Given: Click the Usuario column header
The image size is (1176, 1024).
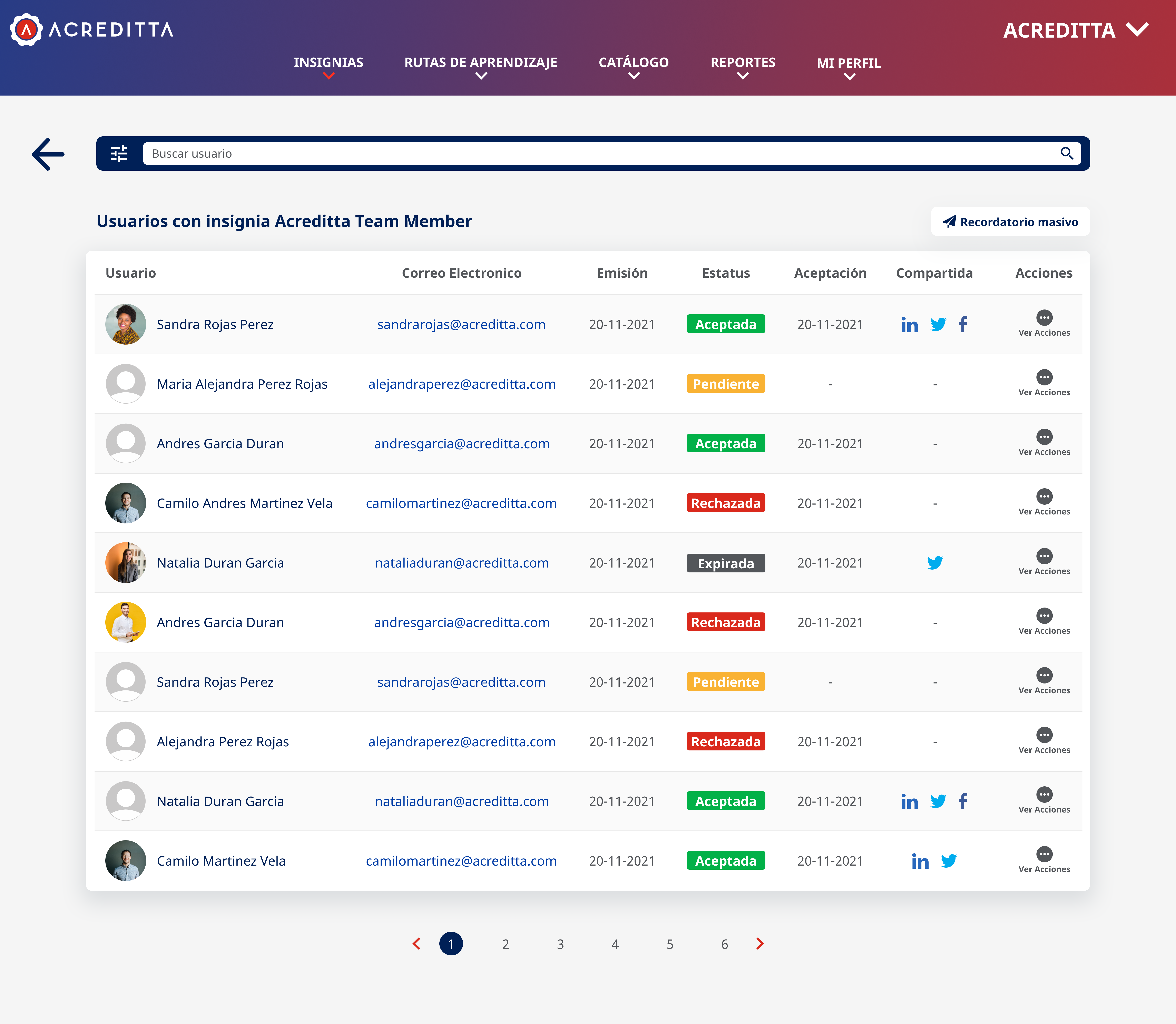Looking at the screenshot, I should coord(131,273).
